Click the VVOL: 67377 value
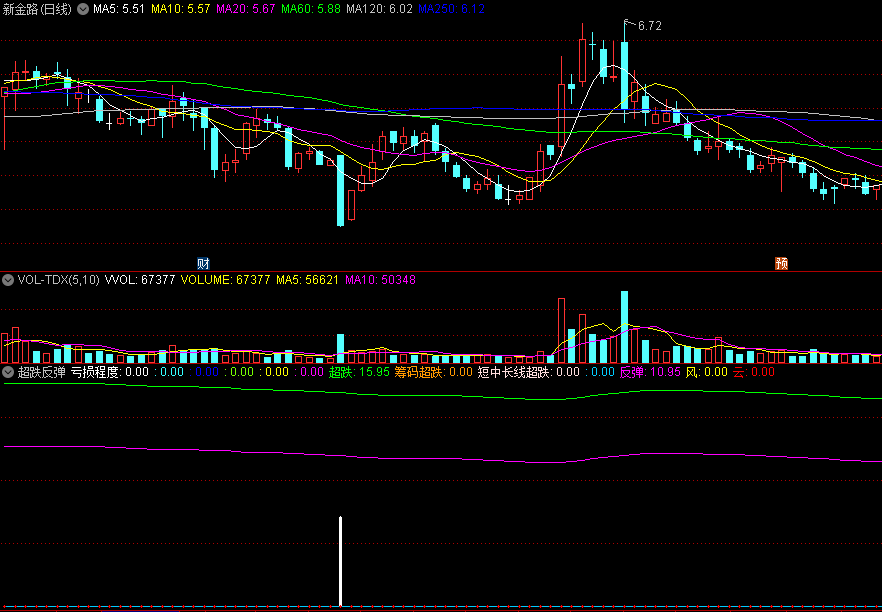The width and height of the screenshot is (882, 612). point(140,280)
